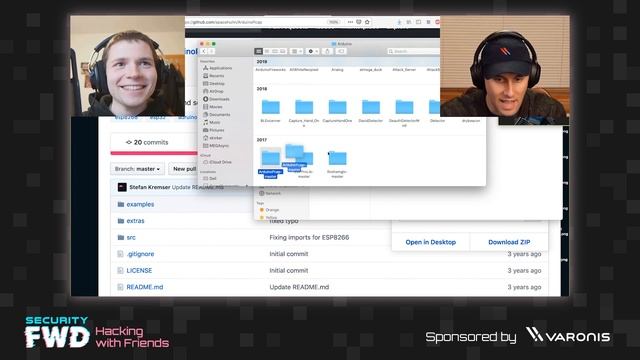Open the Firefox downloads panel
Viewport: 640px width, 360px height.
[399, 22]
